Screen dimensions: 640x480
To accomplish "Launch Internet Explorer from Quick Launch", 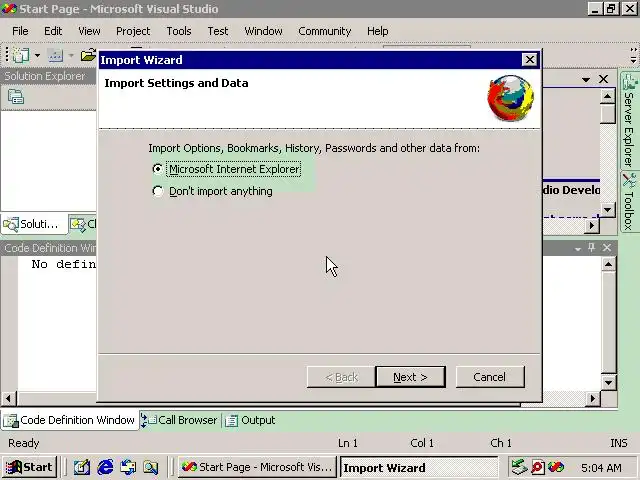I will [105, 467].
